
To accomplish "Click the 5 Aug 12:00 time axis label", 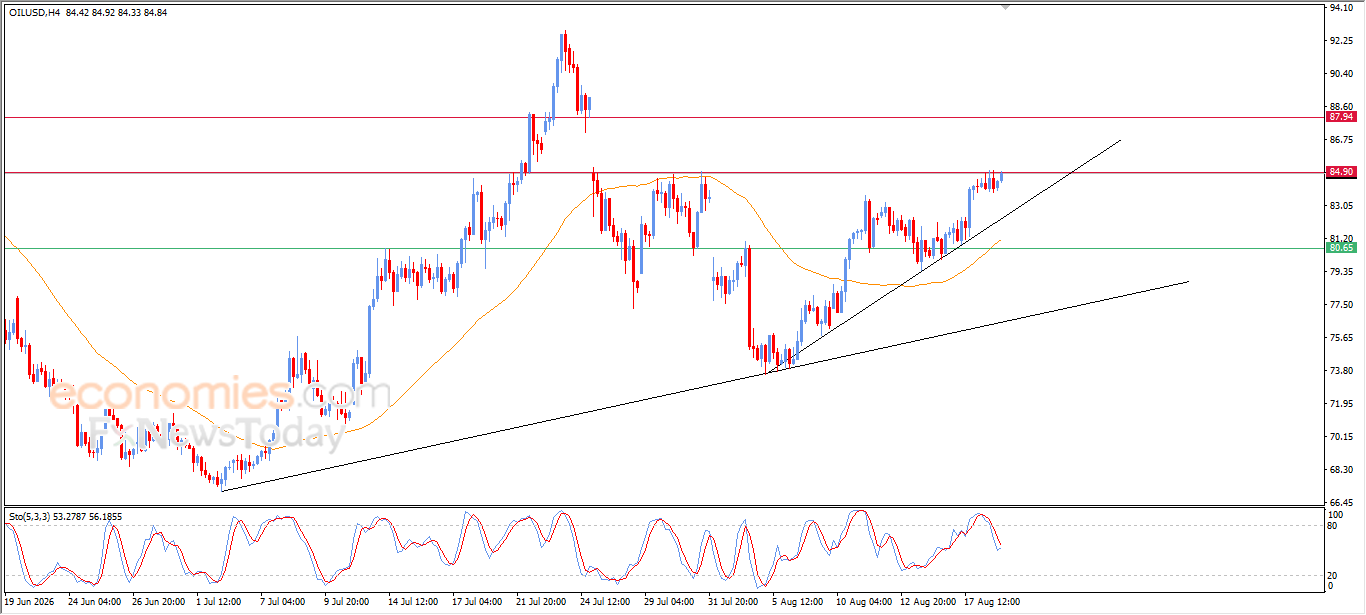I will tap(798, 602).
